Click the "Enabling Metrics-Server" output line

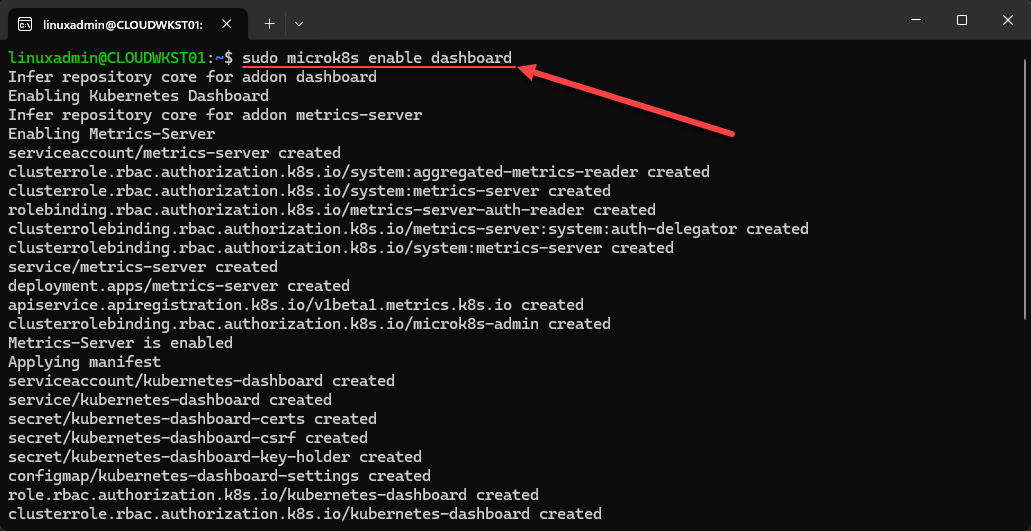pyautogui.click(x=111, y=134)
